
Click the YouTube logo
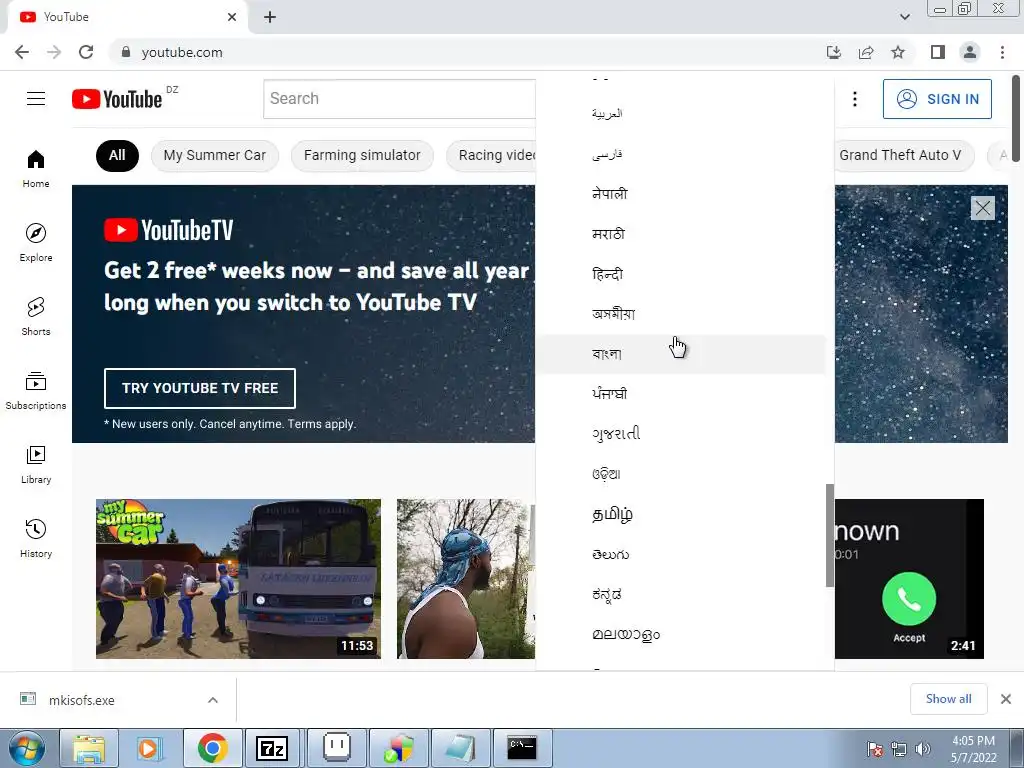[x=117, y=99]
